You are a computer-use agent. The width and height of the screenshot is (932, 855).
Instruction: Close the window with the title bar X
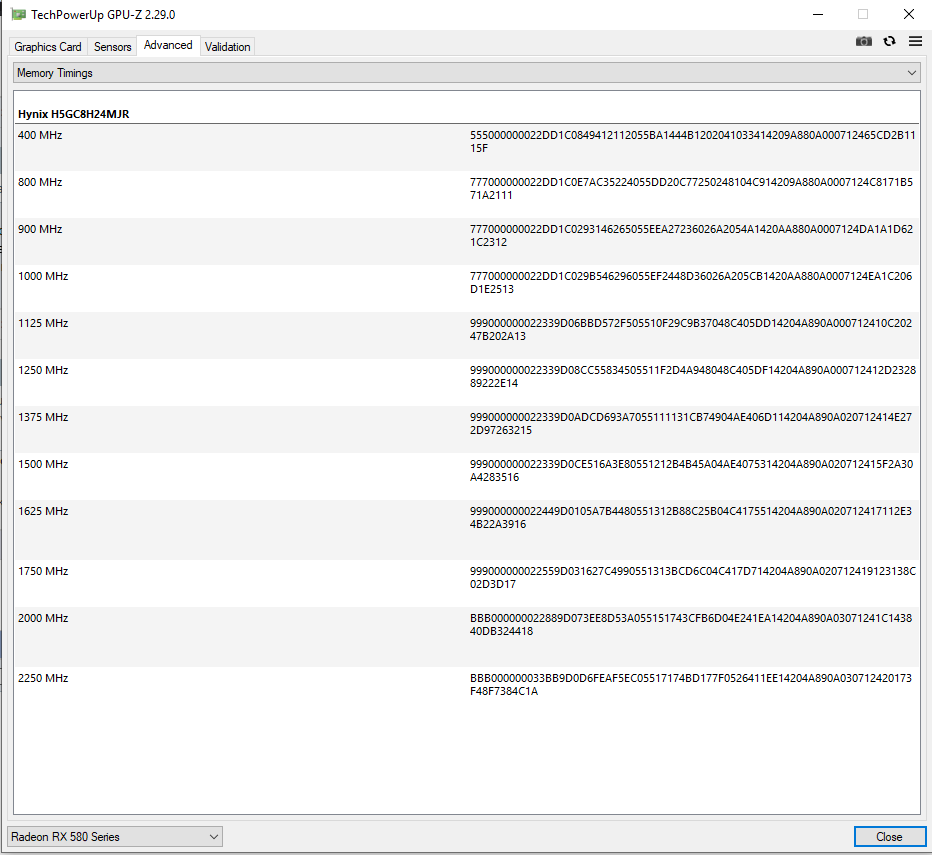pos(908,14)
